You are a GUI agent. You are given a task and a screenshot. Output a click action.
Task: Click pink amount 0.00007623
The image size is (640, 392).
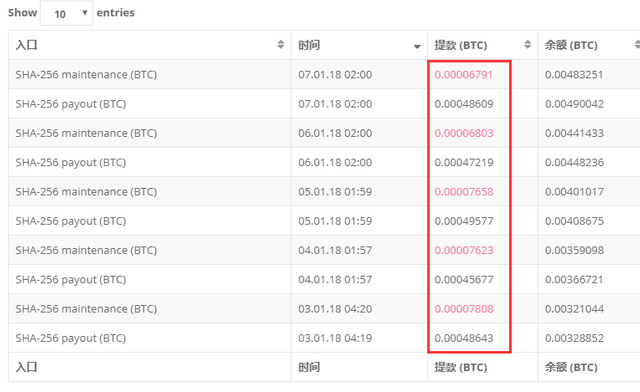pyautogui.click(x=464, y=250)
